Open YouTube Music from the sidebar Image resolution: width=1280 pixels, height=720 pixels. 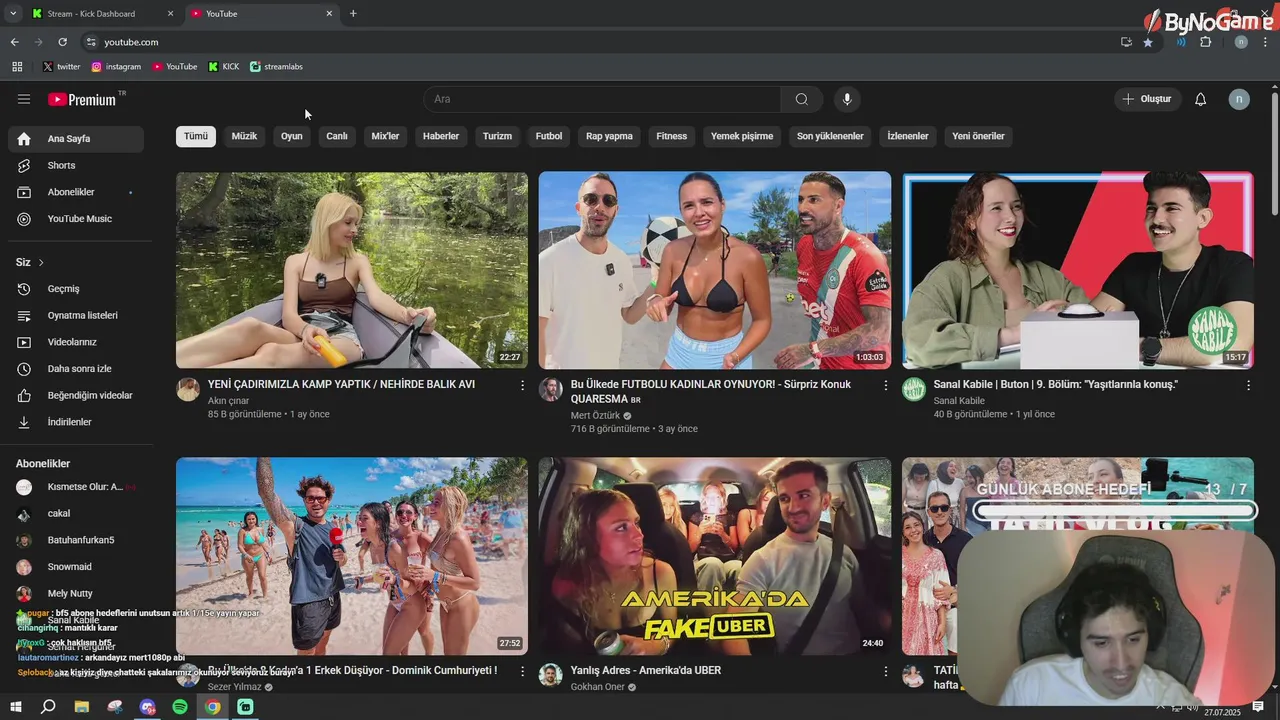click(x=76, y=219)
